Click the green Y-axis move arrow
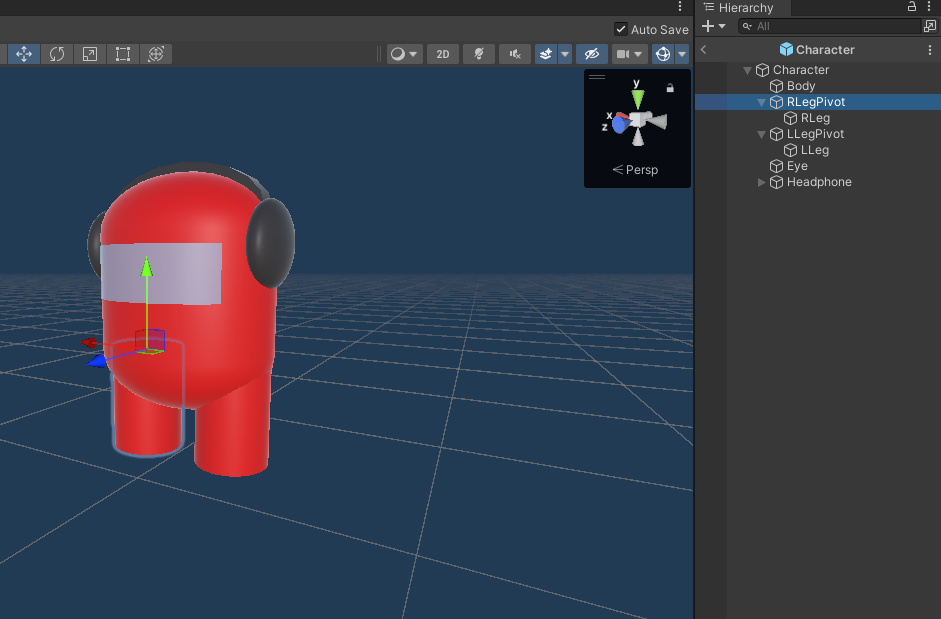This screenshot has height=619, width=941. pyautogui.click(x=146, y=267)
